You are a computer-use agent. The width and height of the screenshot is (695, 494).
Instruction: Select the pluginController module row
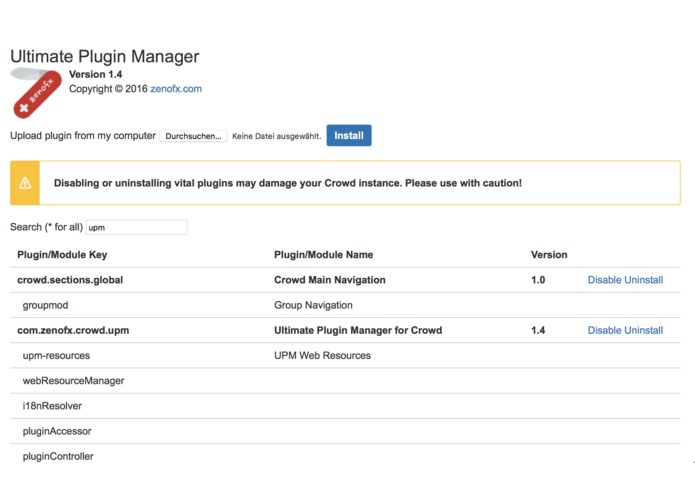click(345, 457)
